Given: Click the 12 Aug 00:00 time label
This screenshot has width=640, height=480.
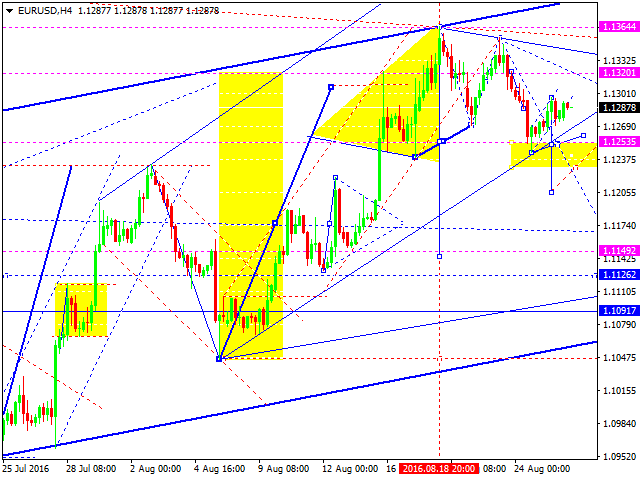Looking at the screenshot, I should pyautogui.click(x=349, y=469).
